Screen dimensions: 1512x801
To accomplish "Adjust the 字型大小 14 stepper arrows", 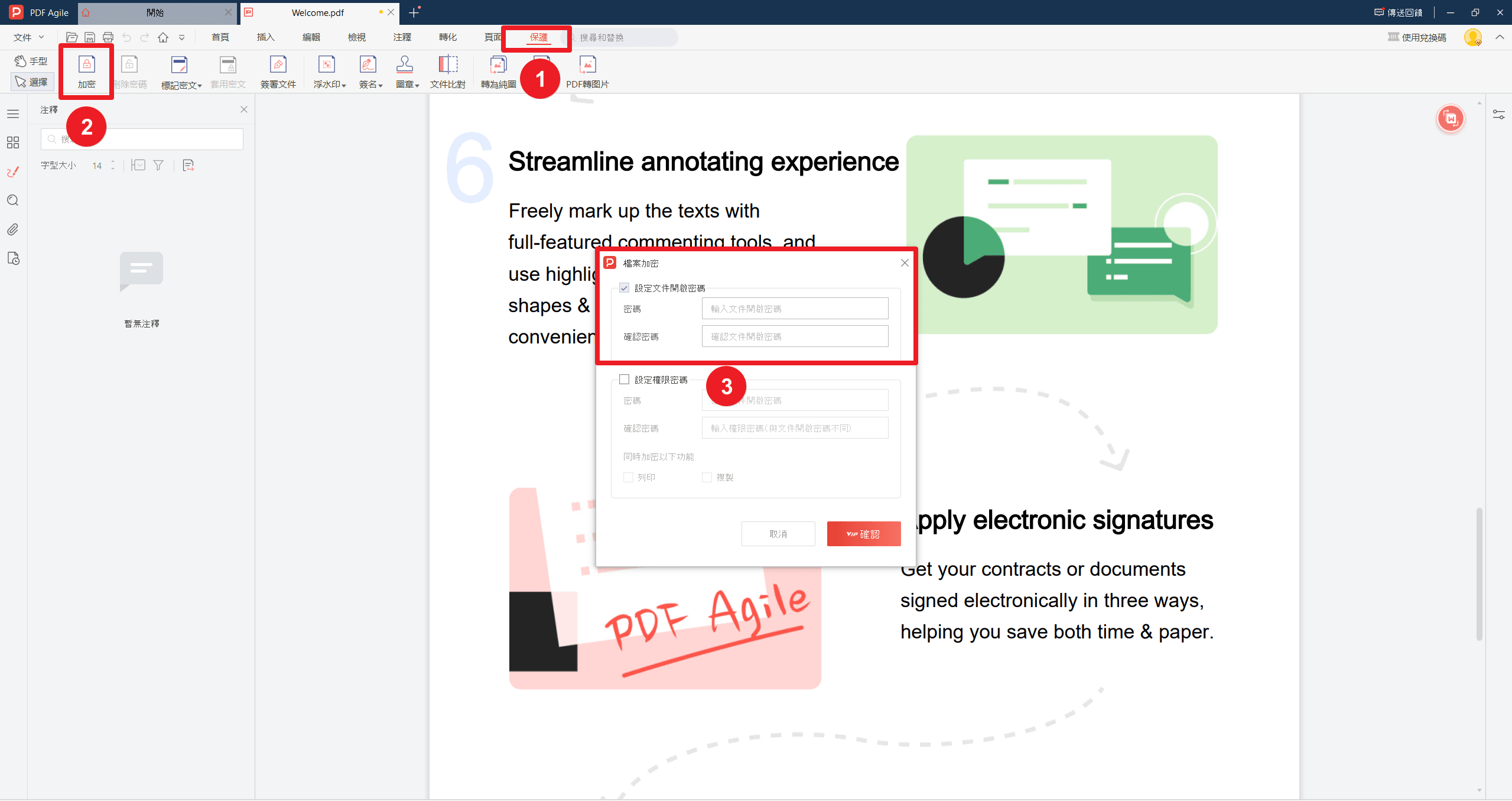I will (113, 166).
